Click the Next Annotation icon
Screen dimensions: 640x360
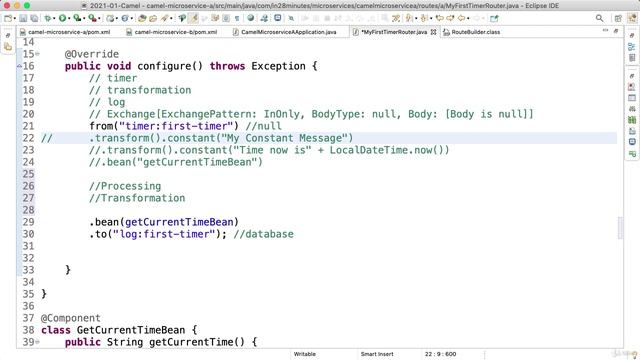click(x=408, y=18)
